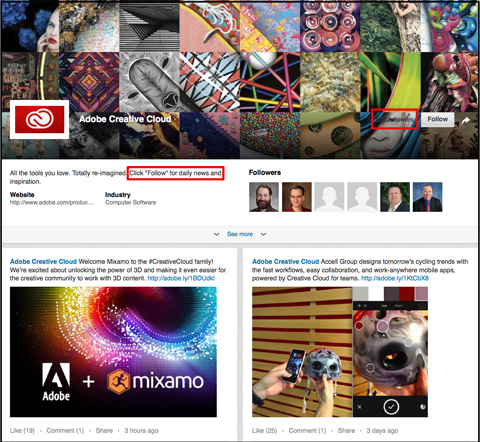This screenshot has height=442, width=480.
Task: Share the Mixamo post
Action: point(104,430)
